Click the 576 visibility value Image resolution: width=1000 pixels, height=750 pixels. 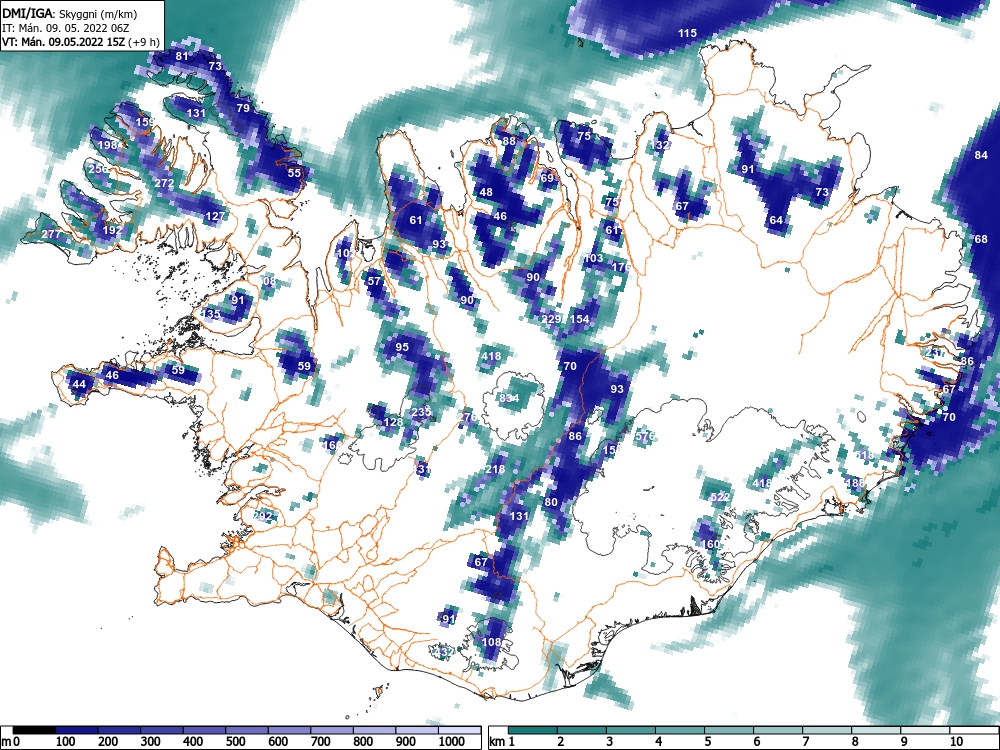coord(645,436)
